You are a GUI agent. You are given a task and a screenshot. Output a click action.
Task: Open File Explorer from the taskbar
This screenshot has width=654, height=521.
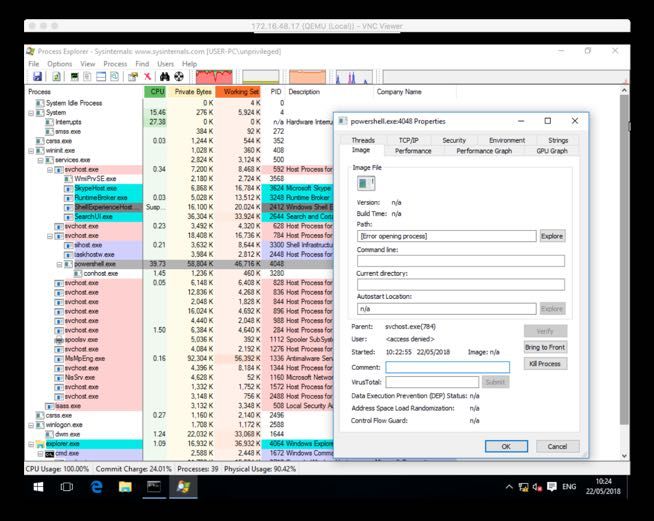coord(125,487)
